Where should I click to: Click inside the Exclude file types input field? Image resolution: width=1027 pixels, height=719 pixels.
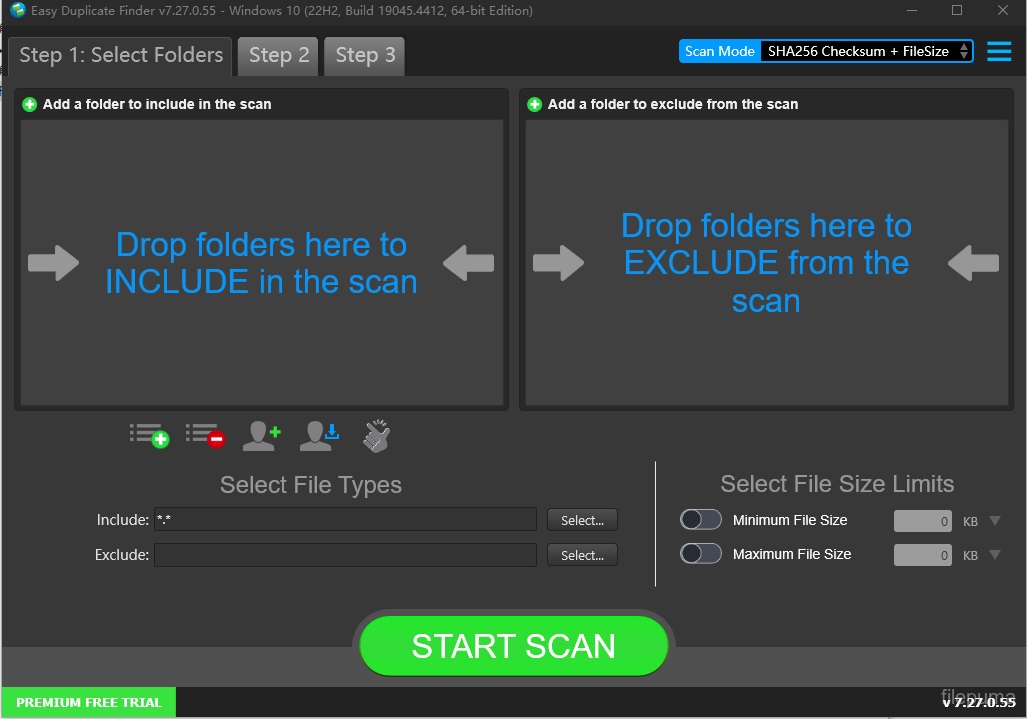pos(345,554)
